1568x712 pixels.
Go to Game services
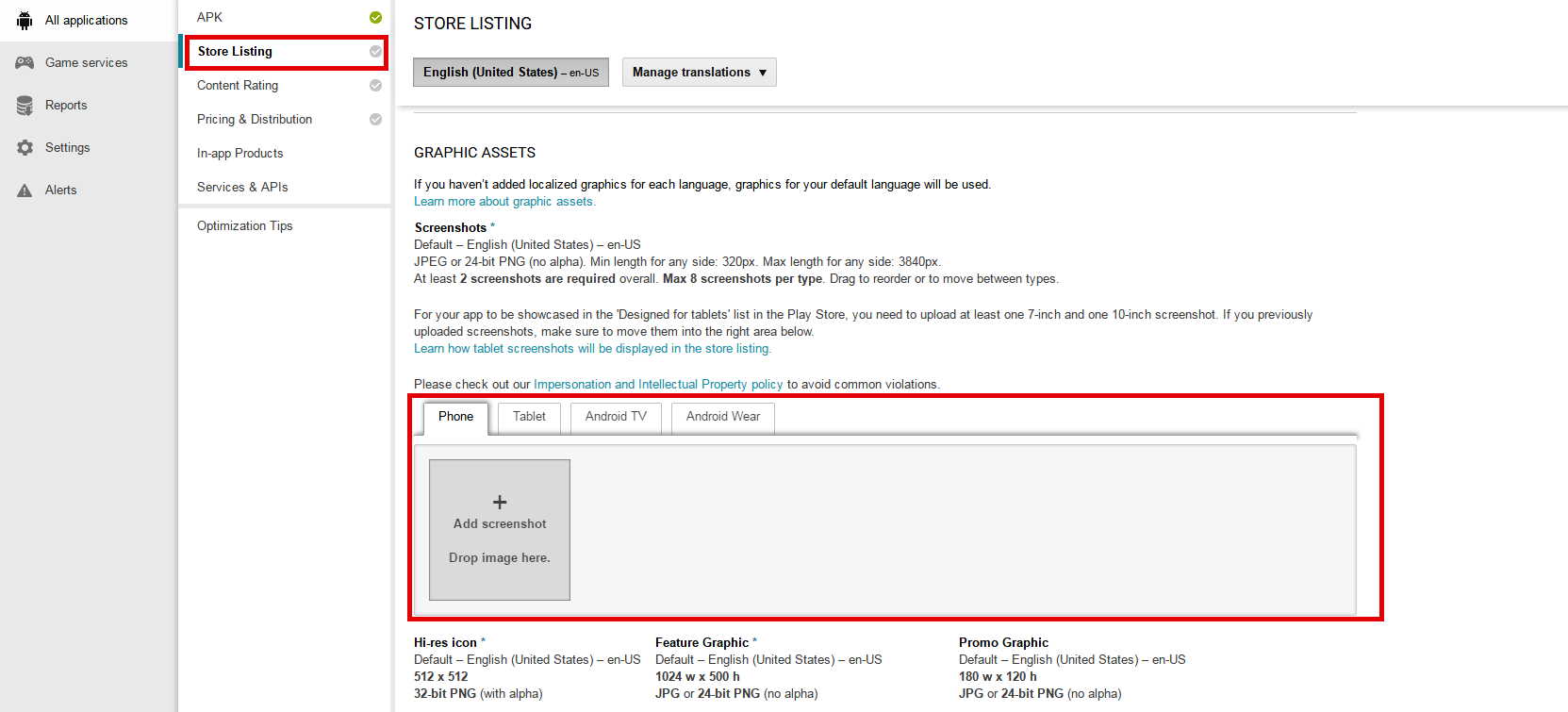(89, 62)
